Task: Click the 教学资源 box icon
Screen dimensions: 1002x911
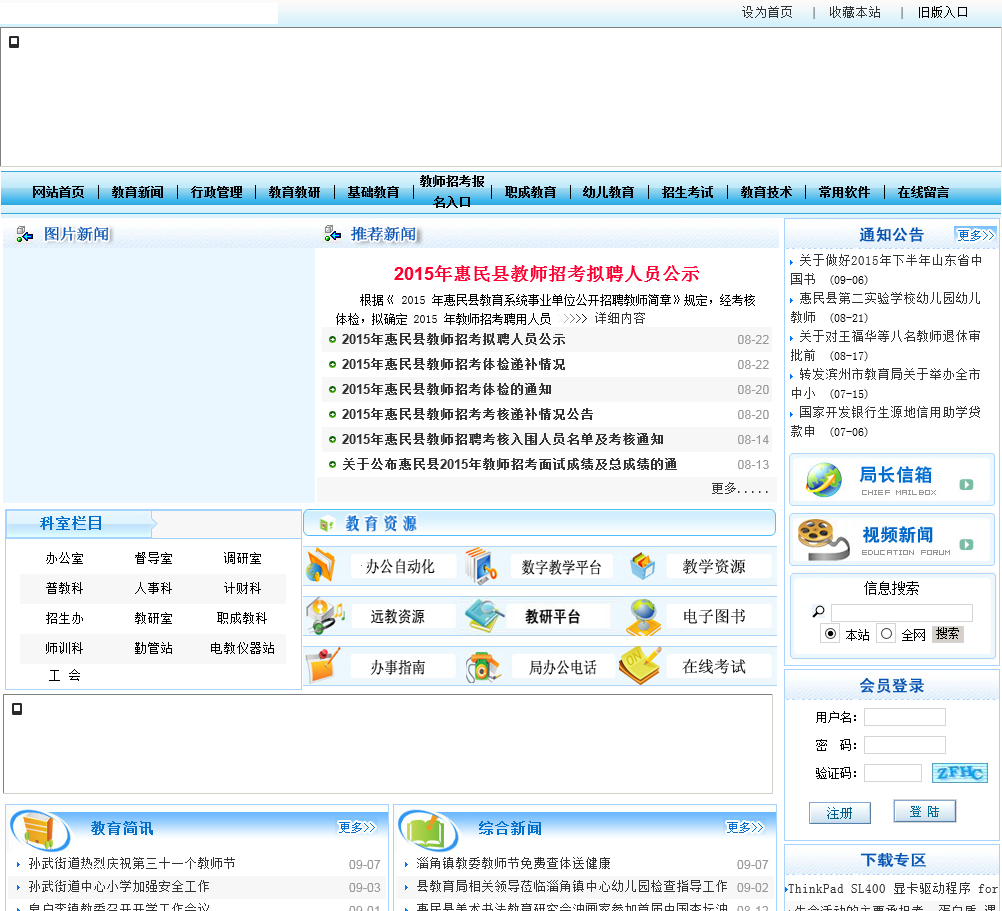Action: 643,566
